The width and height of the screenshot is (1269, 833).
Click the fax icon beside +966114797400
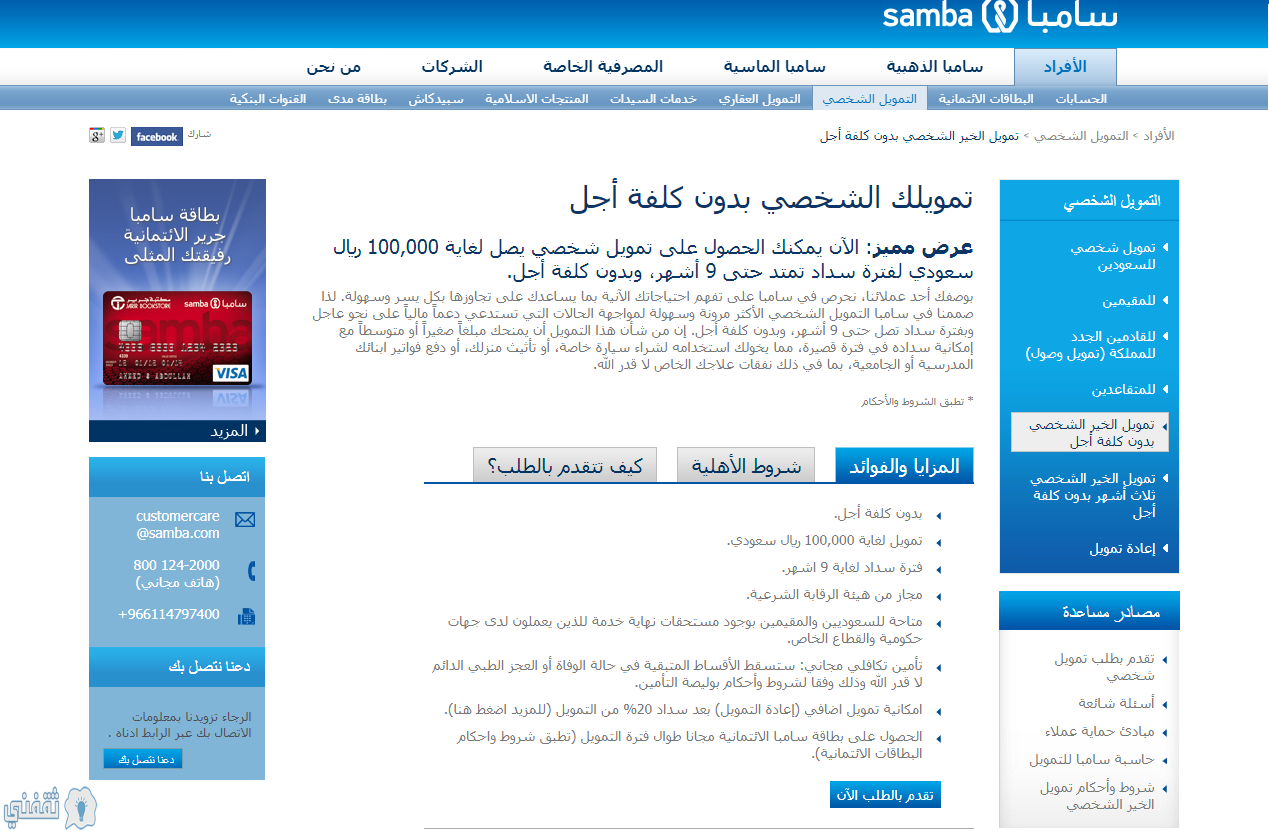(x=246, y=616)
